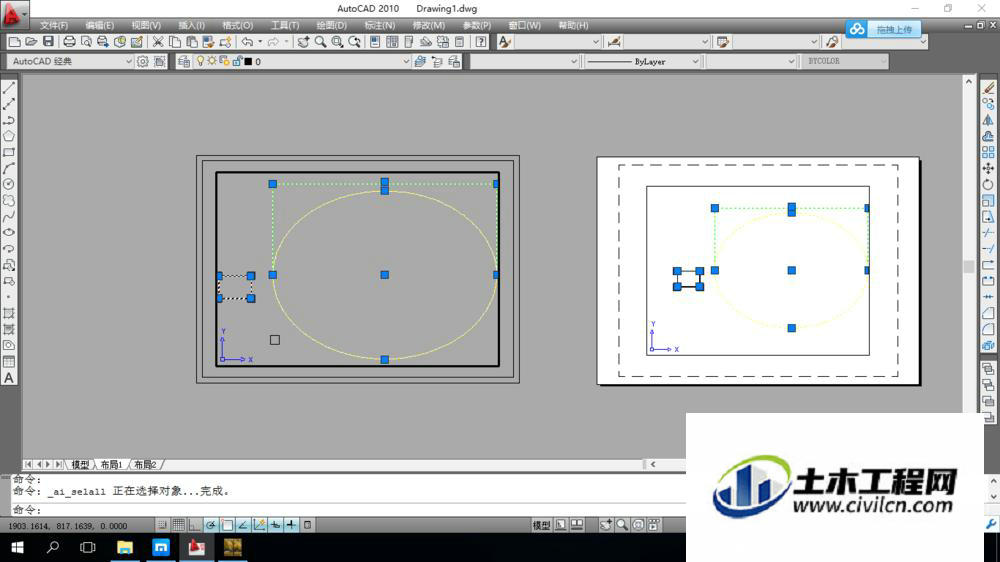
Task: Toggle Object Snap in status bar
Action: point(227,525)
